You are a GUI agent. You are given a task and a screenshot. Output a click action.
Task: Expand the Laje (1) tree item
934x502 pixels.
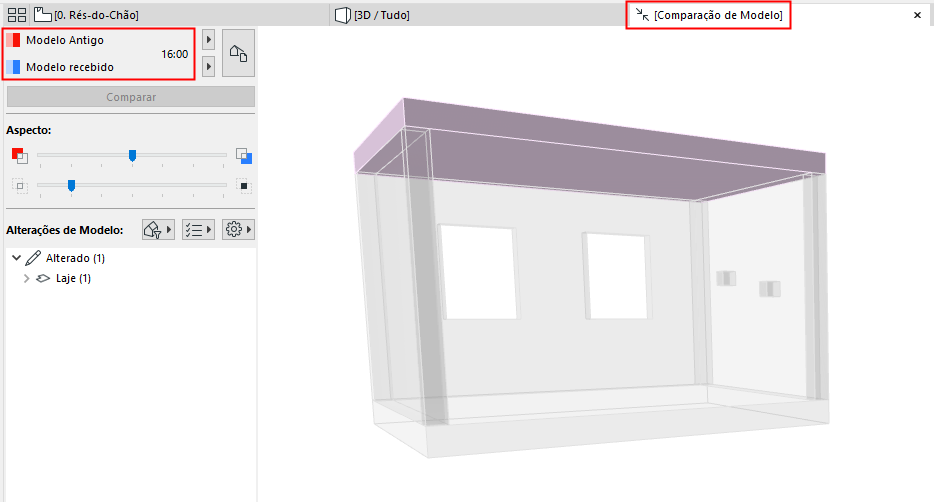click(x=26, y=278)
